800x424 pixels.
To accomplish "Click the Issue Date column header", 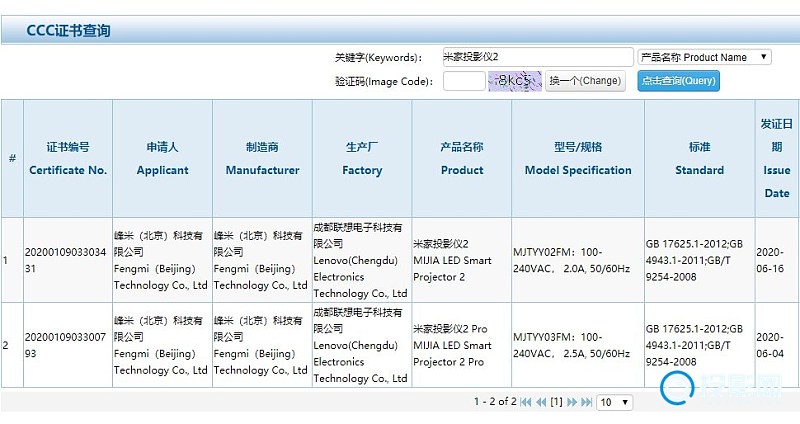I will tap(777, 159).
